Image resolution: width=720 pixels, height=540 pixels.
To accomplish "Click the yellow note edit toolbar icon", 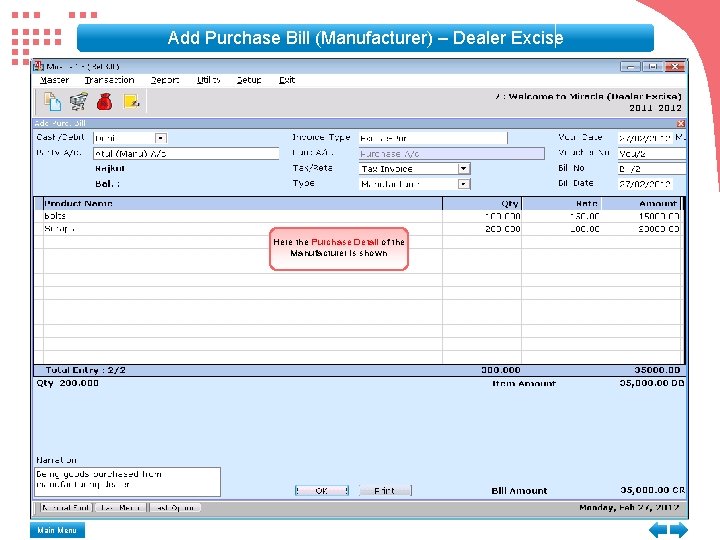I will [132, 101].
